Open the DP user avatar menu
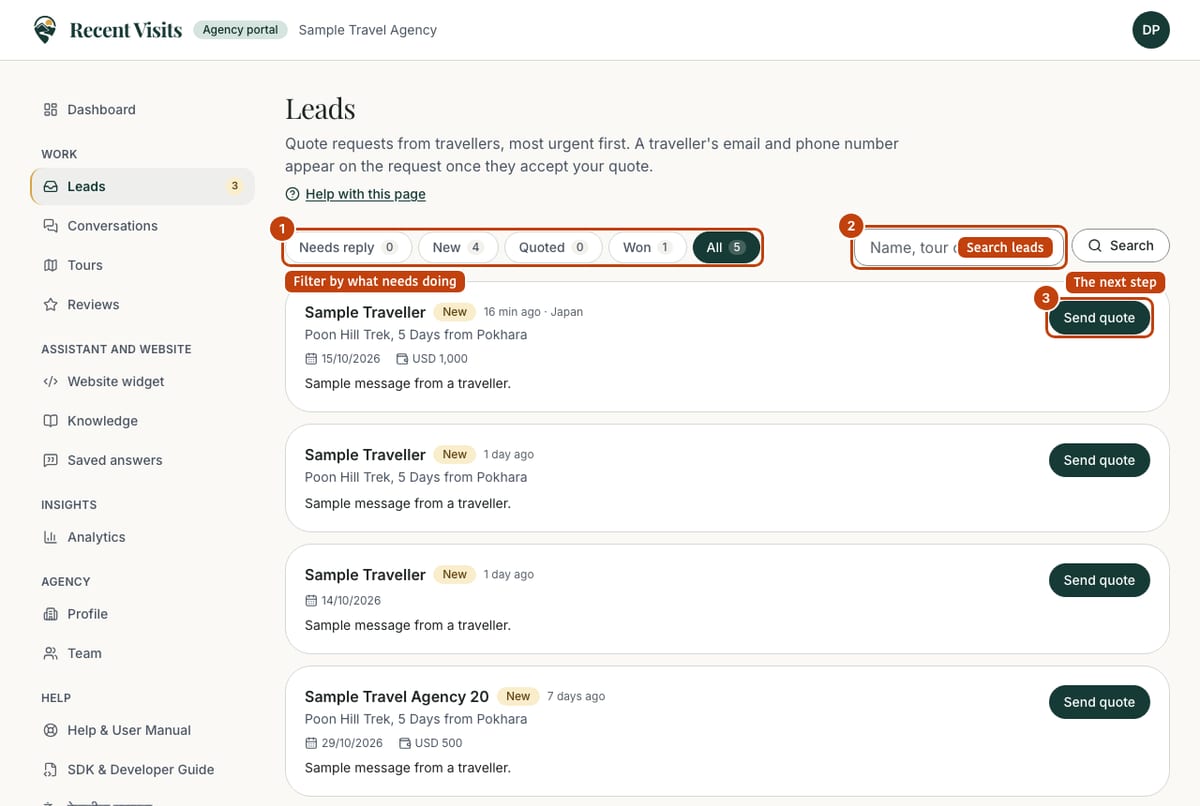This screenshot has height=806, width=1200. click(x=1151, y=30)
